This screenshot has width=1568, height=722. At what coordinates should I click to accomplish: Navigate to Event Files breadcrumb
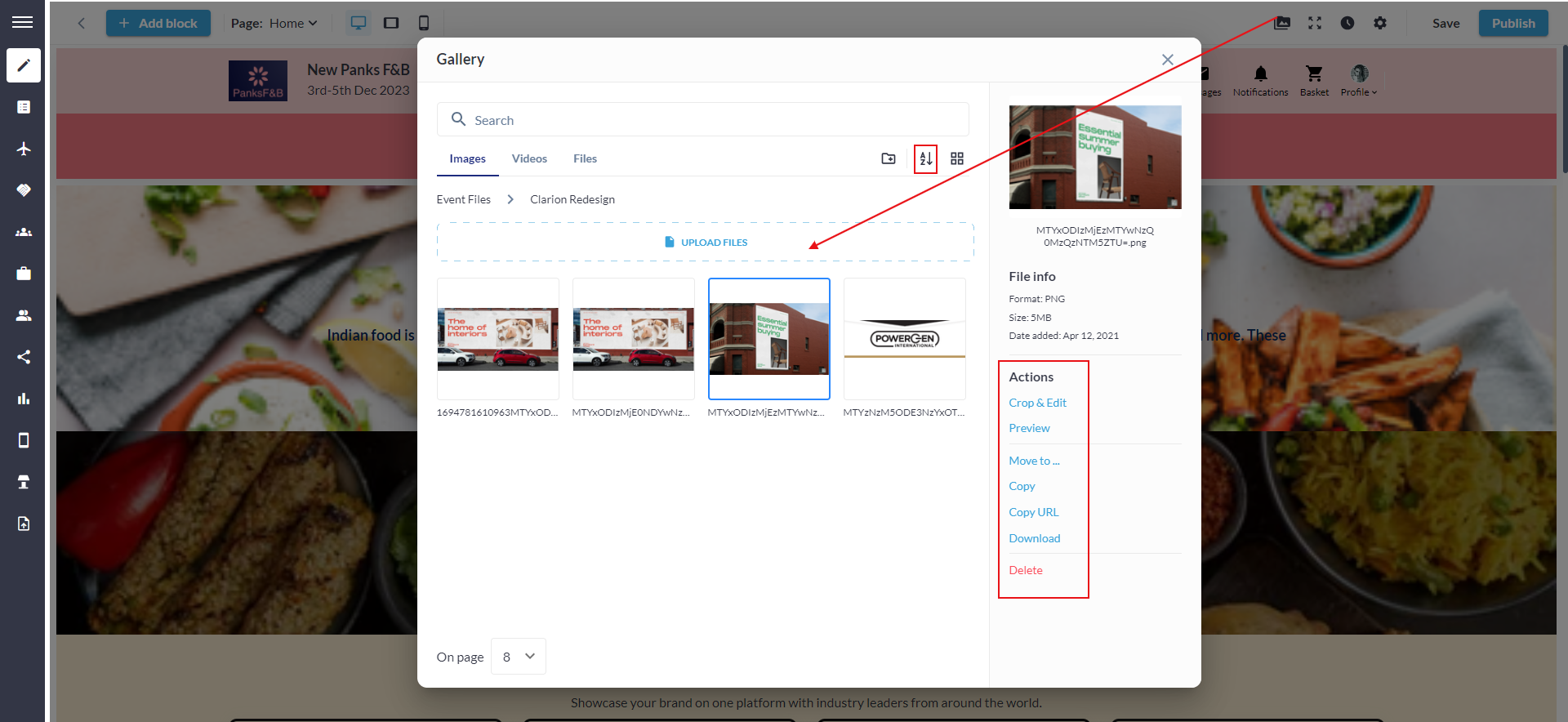[463, 199]
